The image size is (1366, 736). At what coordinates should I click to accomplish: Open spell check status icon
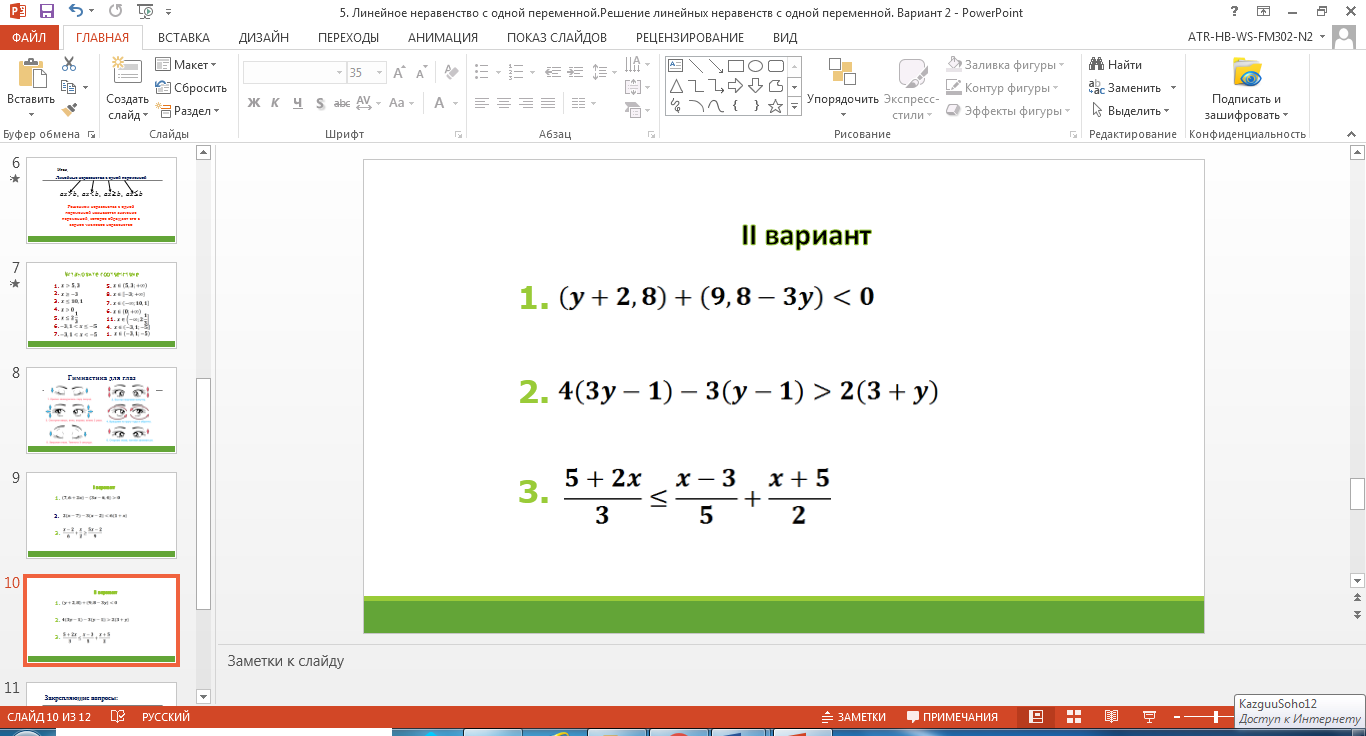click(118, 717)
